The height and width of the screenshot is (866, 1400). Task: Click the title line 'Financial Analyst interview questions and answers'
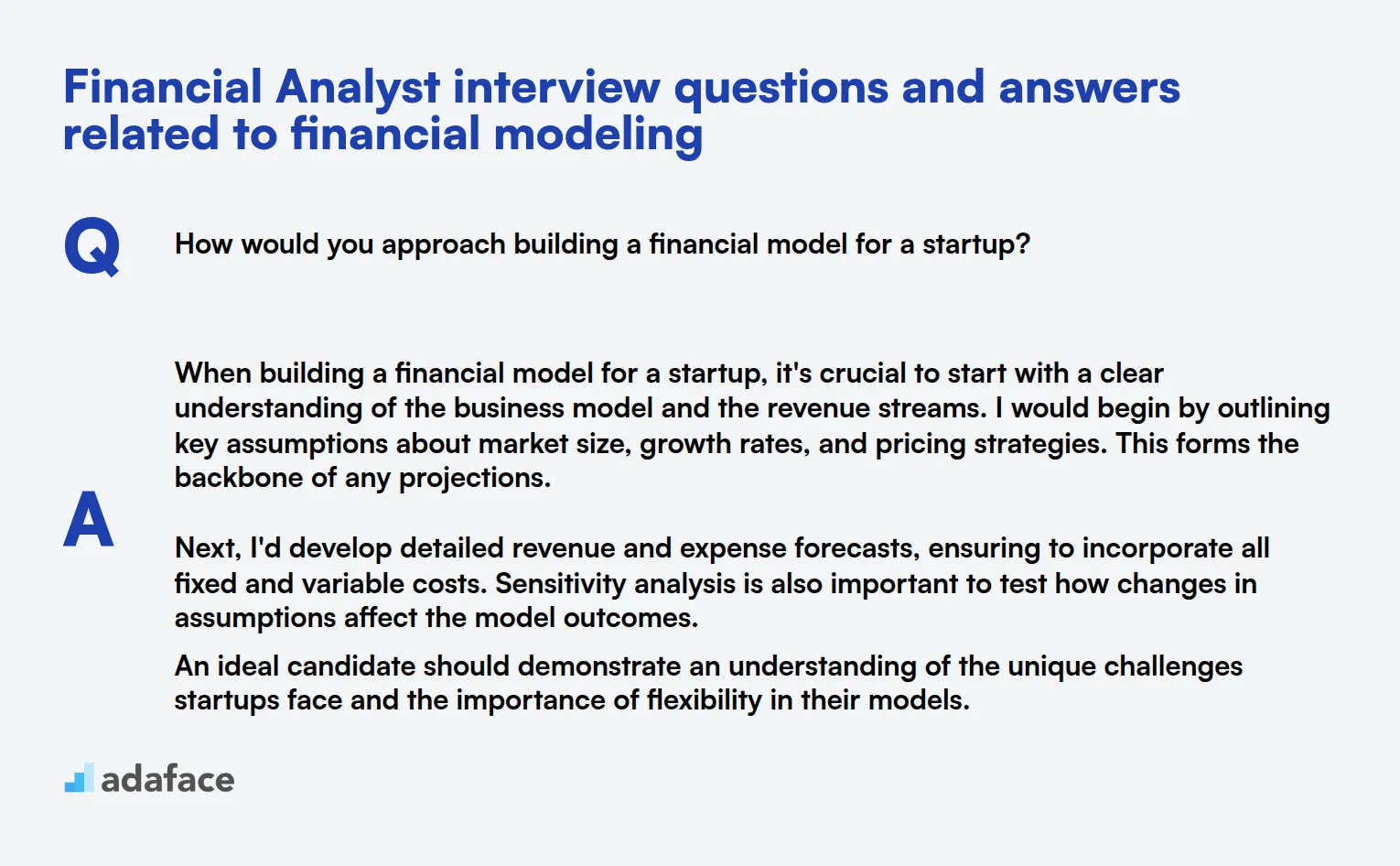621,87
